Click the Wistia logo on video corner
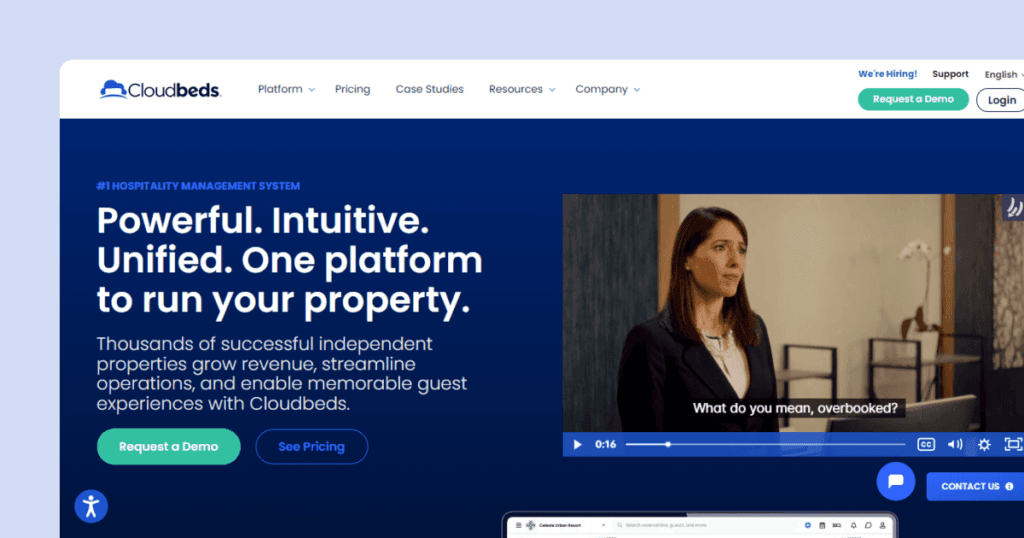 (1014, 208)
